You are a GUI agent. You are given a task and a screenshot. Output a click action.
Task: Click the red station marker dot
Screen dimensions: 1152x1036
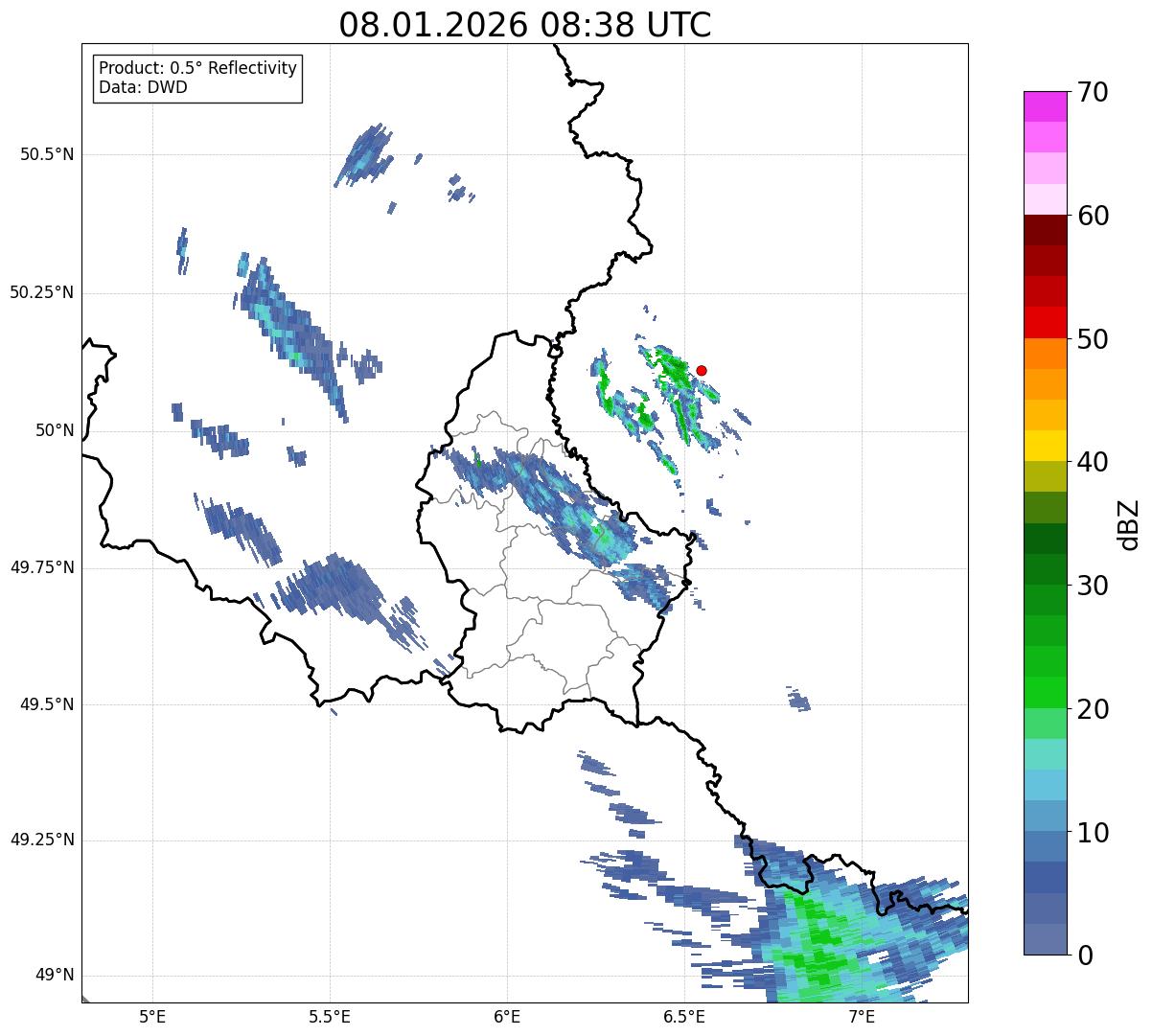(701, 370)
